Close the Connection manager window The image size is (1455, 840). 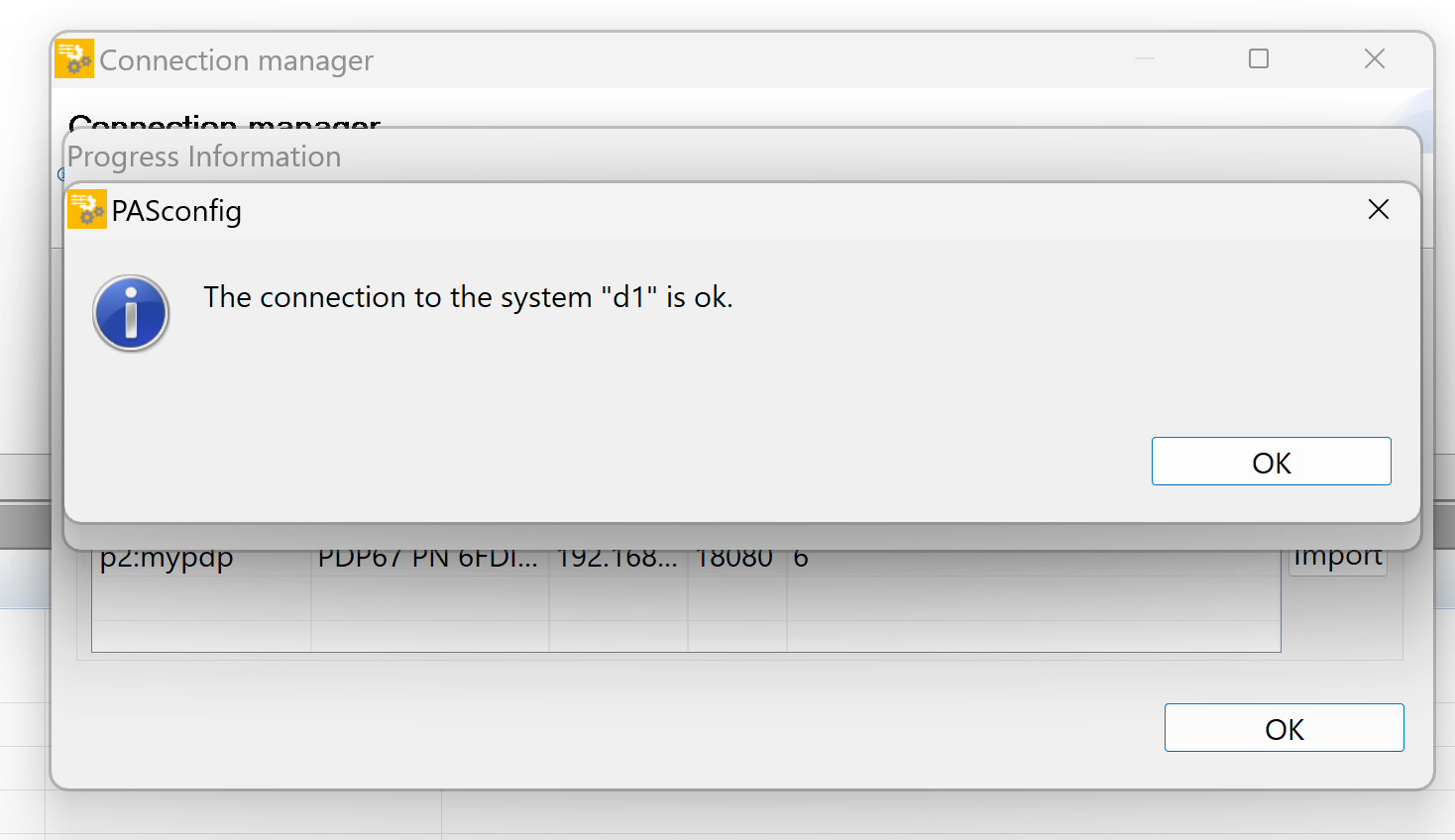[x=1375, y=58]
